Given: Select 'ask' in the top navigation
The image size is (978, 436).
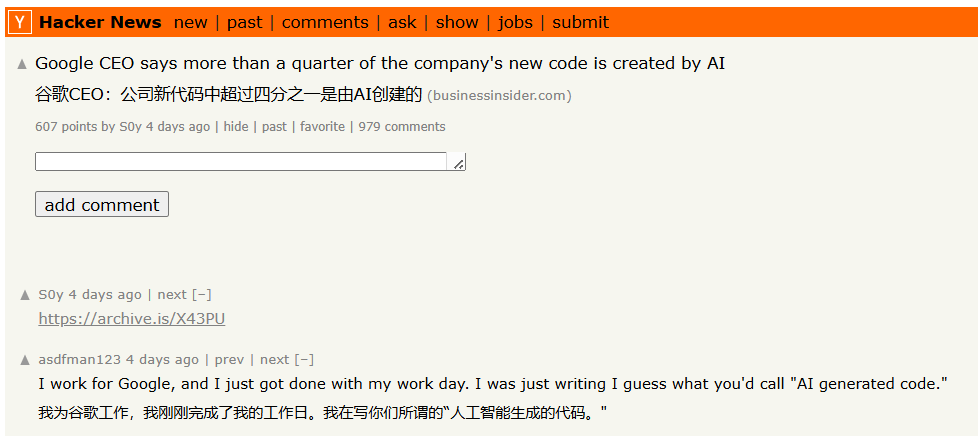Looking at the screenshot, I should coord(402,22).
